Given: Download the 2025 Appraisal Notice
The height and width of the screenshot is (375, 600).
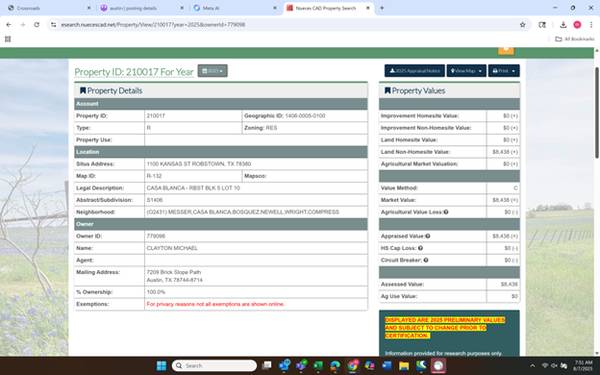Looking at the screenshot, I should coord(414,71).
